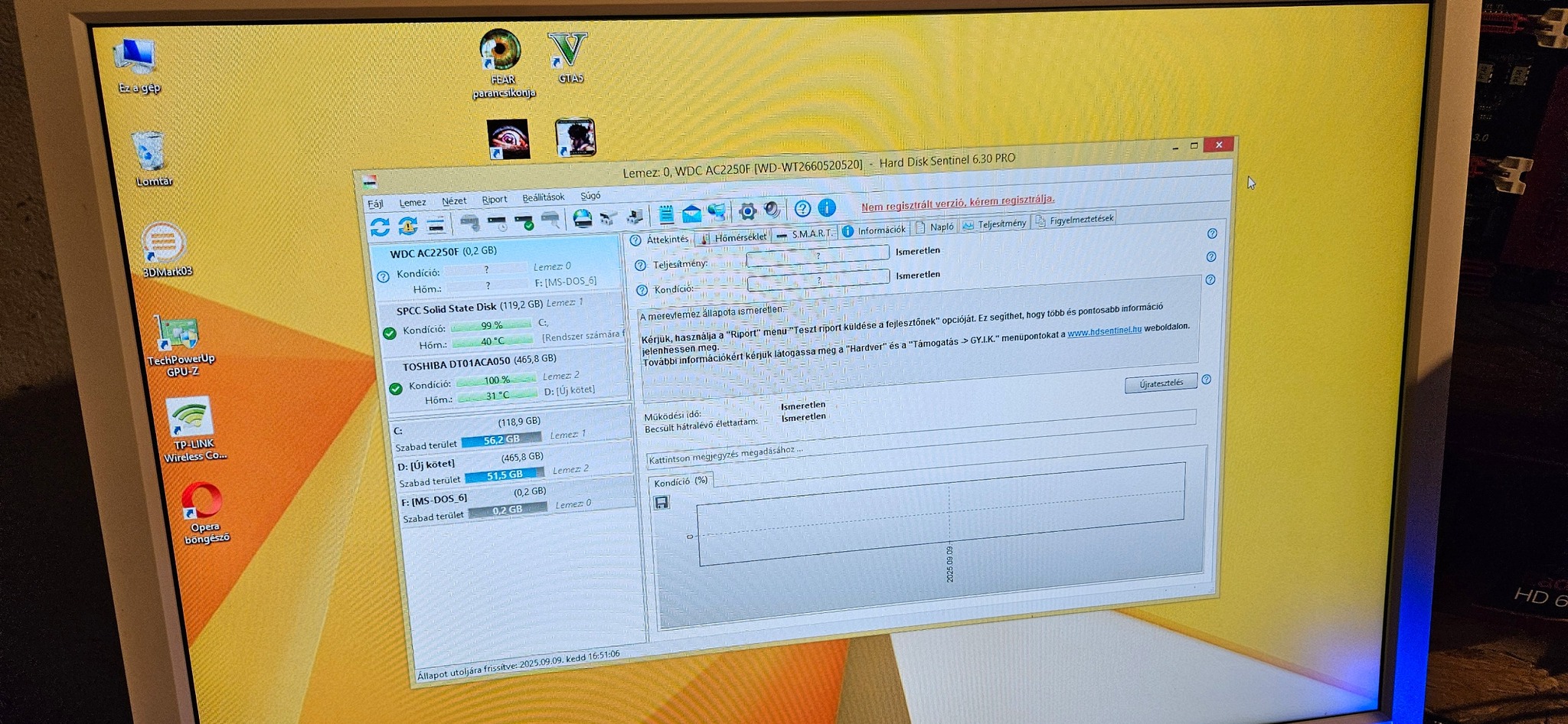The width and height of the screenshot is (1568, 724).
Task: Open the GTA5 desktop shortcut
Action: coord(568,57)
